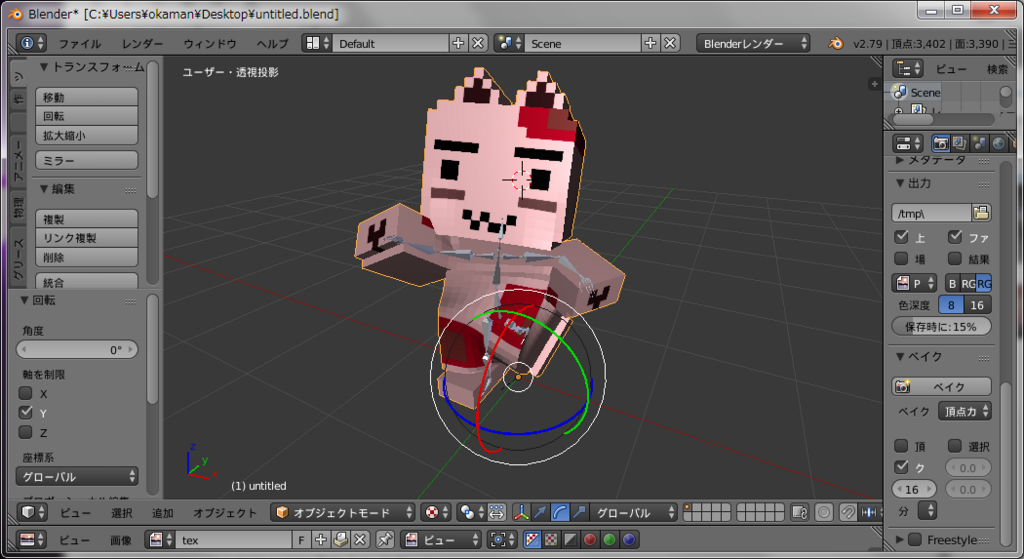Screen dimensions: 1024x559
Task: Open the pivot point selector
Action: click(471, 513)
